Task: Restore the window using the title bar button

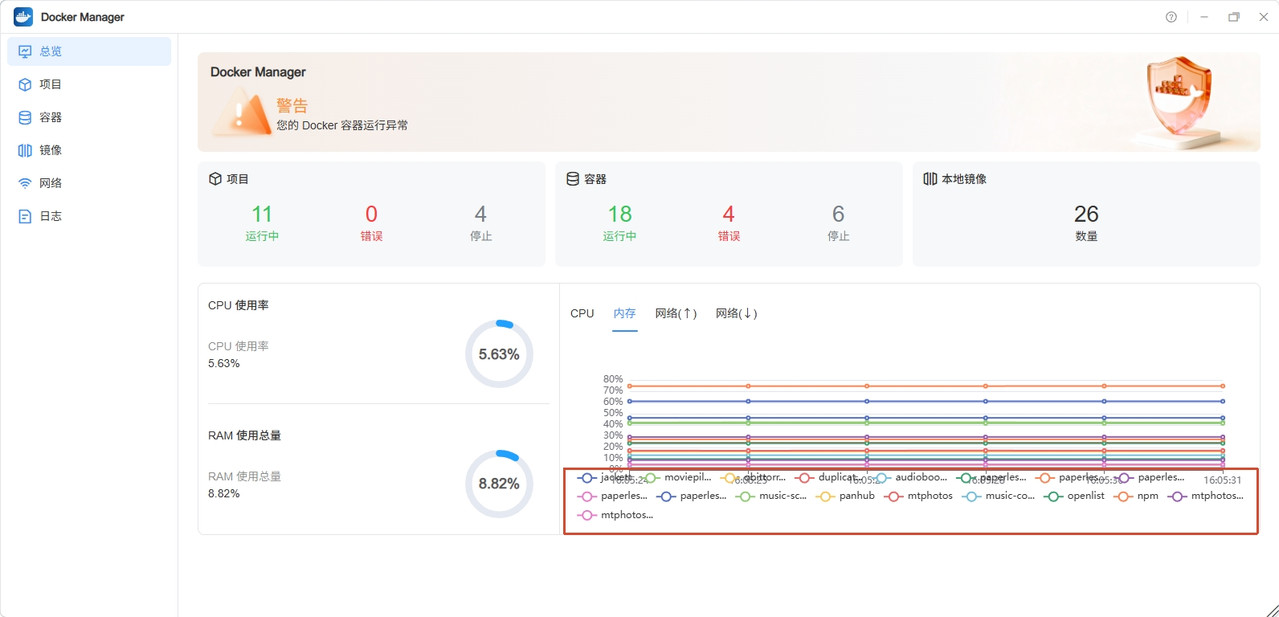Action: click(x=1234, y=17)
